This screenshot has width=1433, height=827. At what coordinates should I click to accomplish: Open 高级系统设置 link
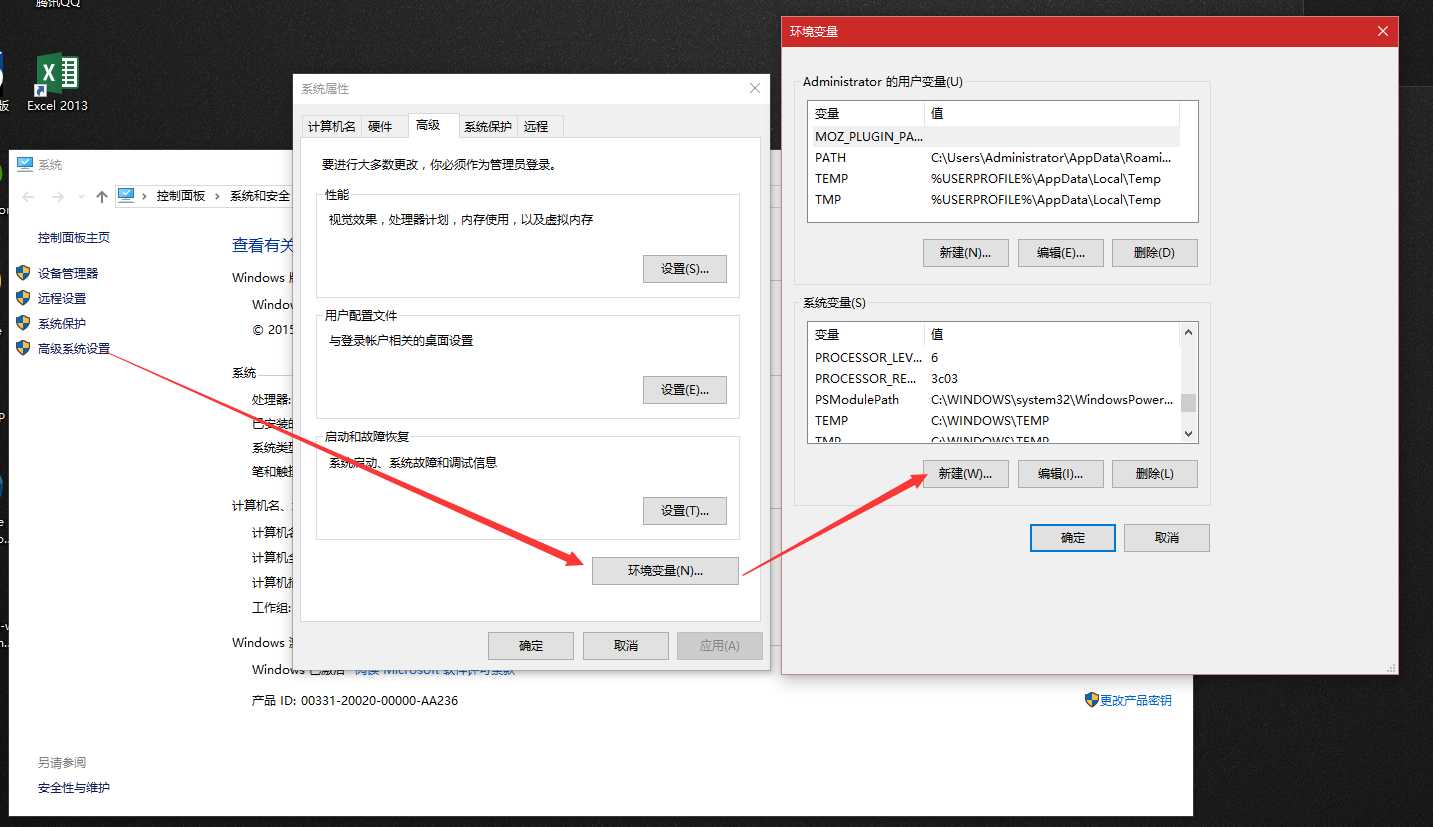[74, 348]
